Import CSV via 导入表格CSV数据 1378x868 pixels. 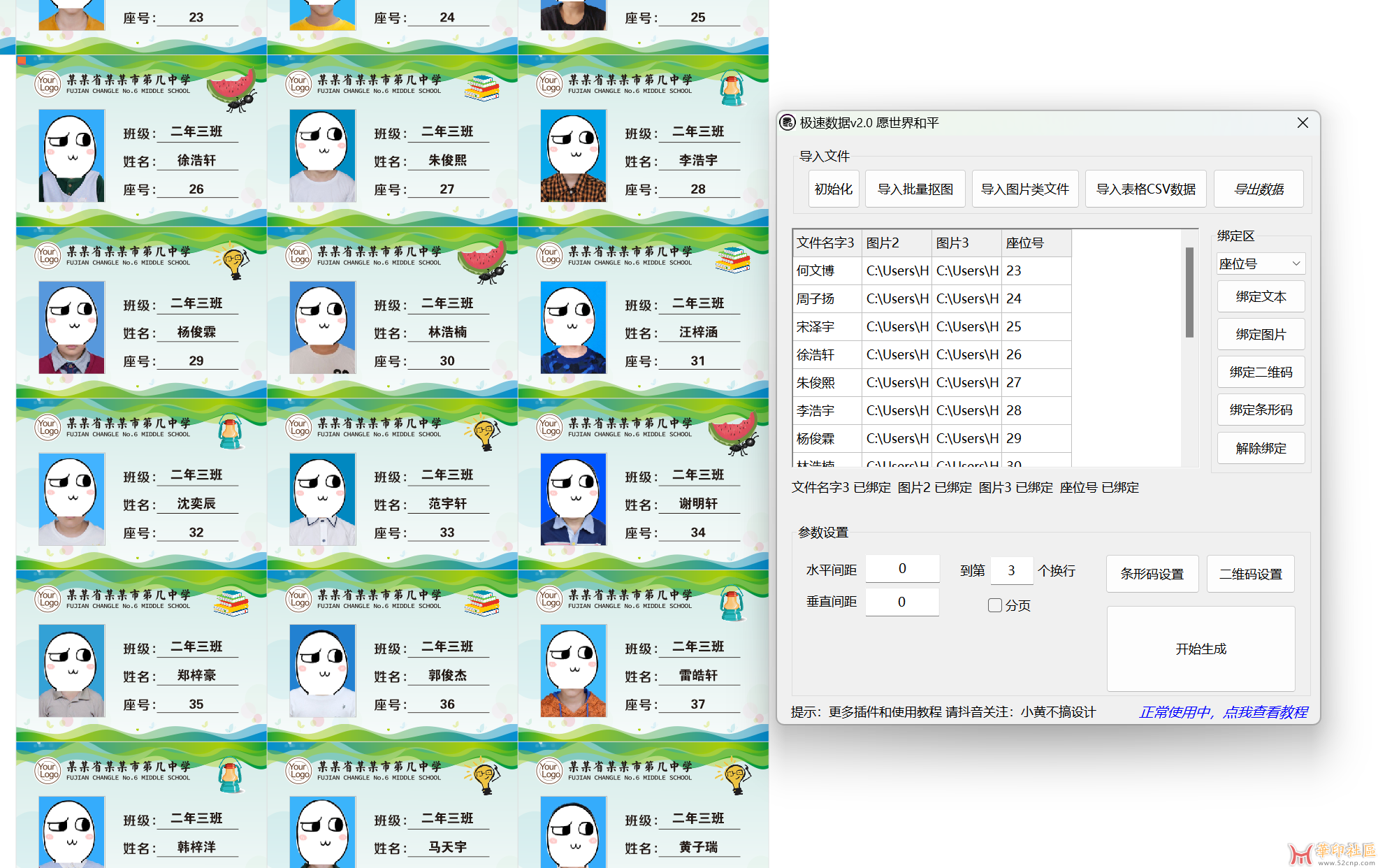[1145, 189]
